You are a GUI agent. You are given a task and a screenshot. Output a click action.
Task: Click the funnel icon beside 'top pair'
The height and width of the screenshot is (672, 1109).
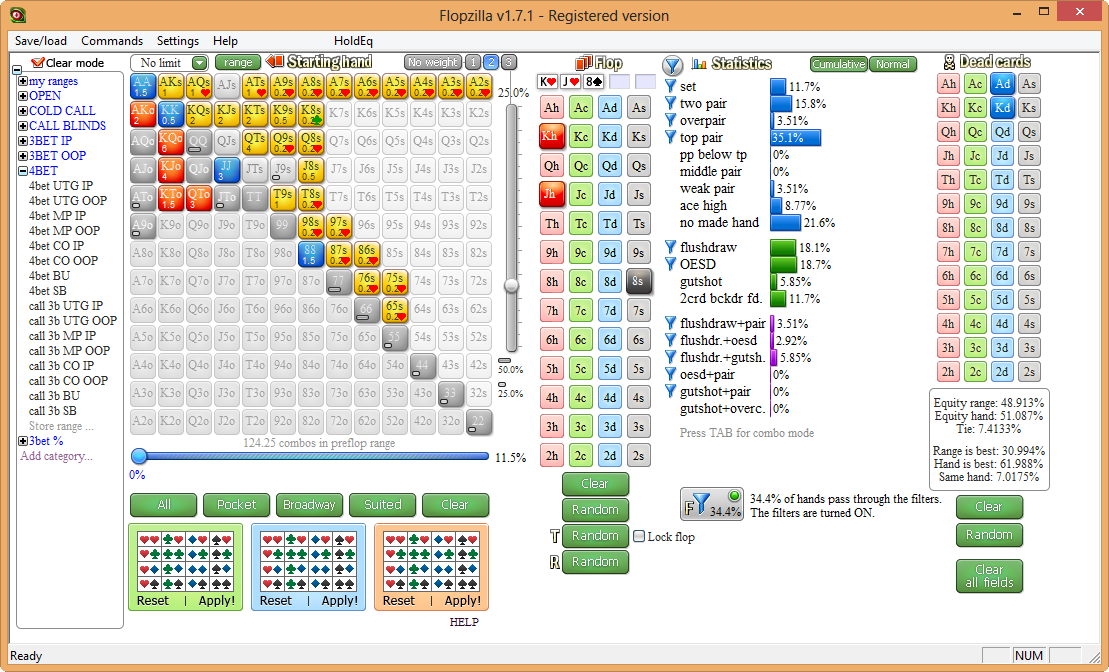pos(670,137)
